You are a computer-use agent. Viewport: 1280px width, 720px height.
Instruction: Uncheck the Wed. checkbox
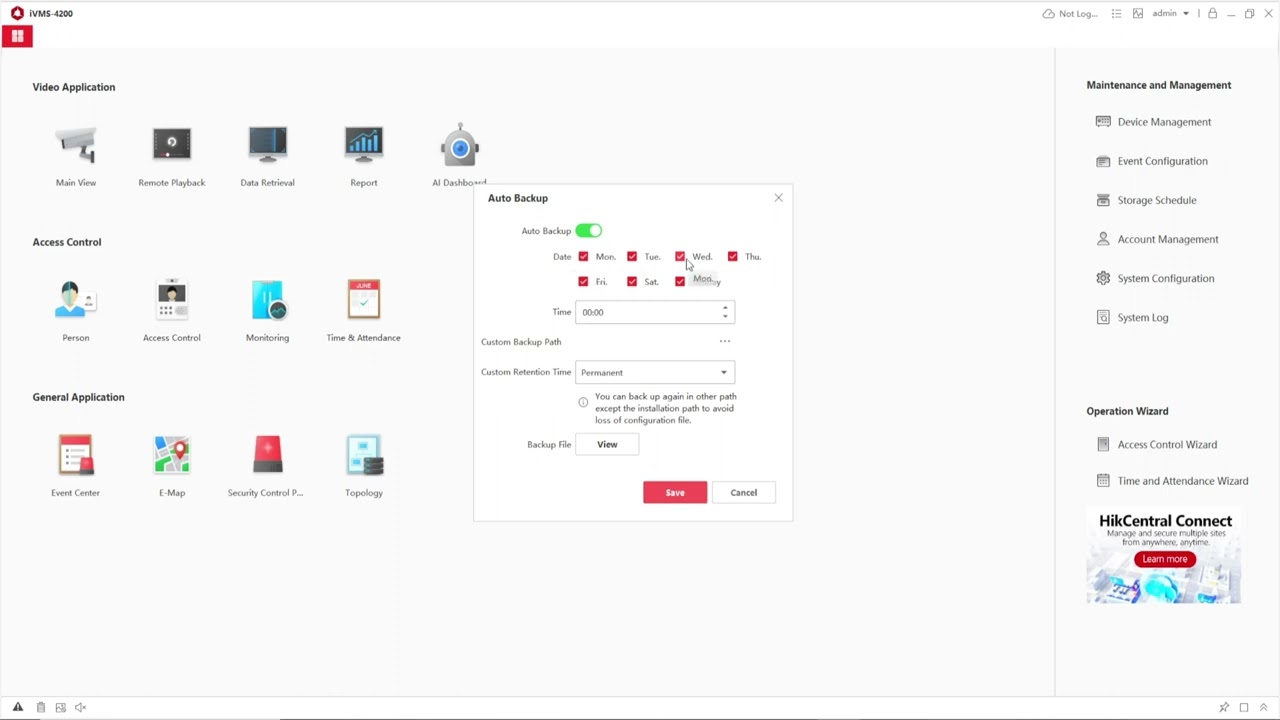680,257
